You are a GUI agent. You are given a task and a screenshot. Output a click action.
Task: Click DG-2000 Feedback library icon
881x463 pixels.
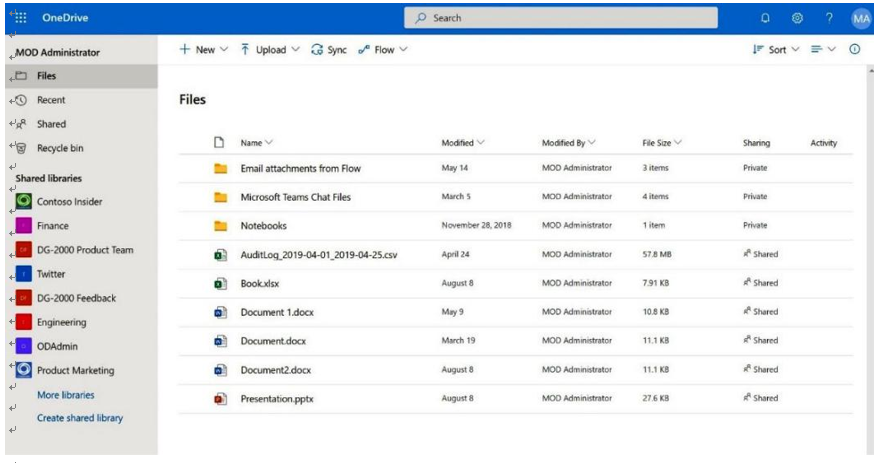pyautogui.click(x=24, y=298)
